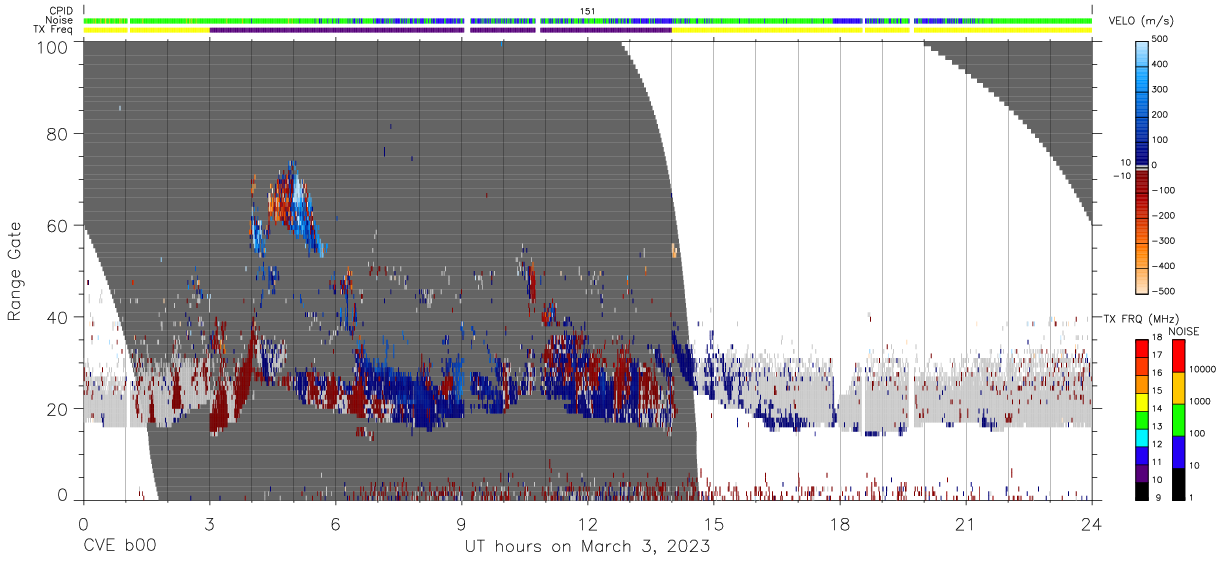
Task: Click the 9 label on TX FRQ legend
Action: [x=1156, y=498]
